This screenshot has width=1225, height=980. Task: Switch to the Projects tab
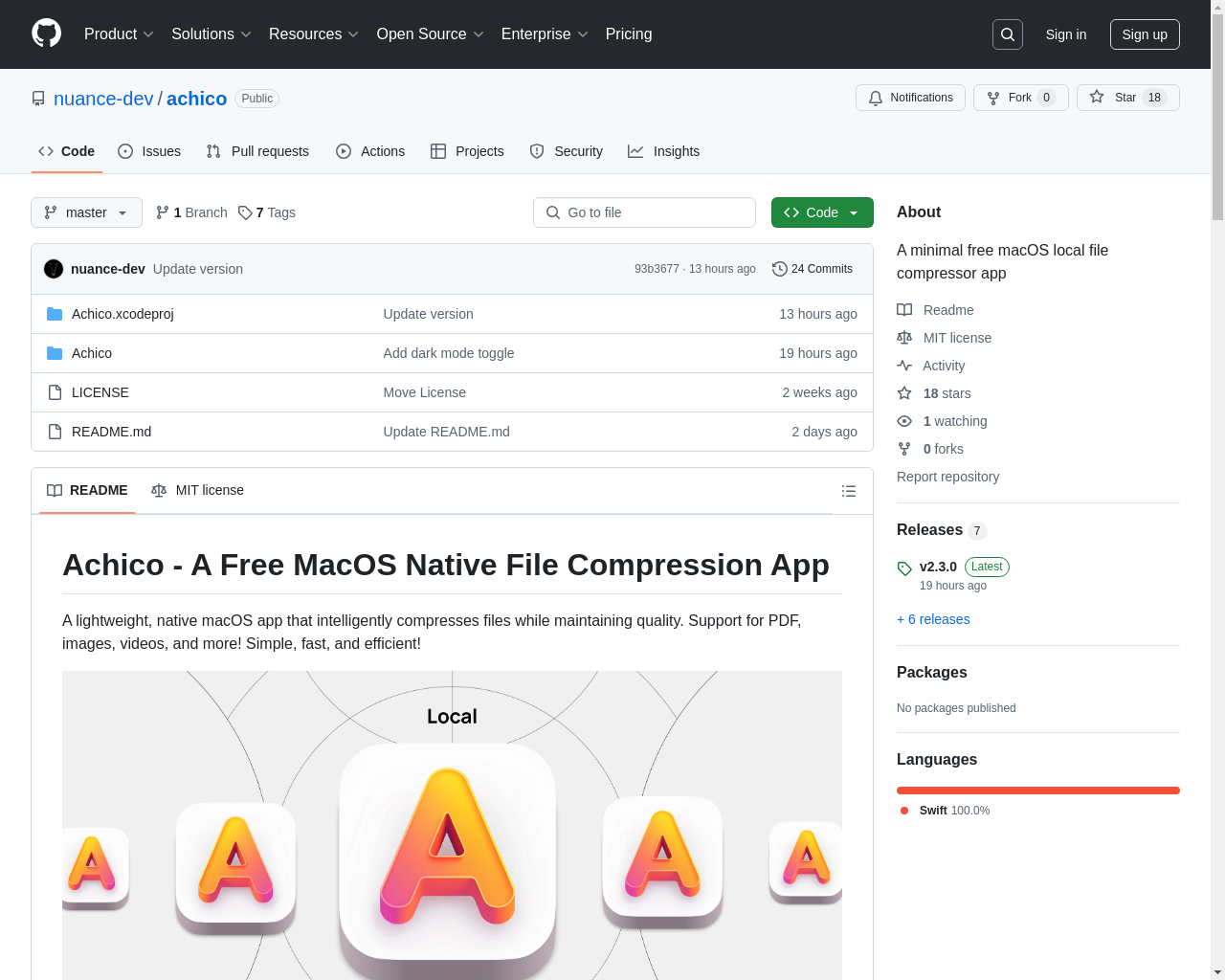click(467, 151)
